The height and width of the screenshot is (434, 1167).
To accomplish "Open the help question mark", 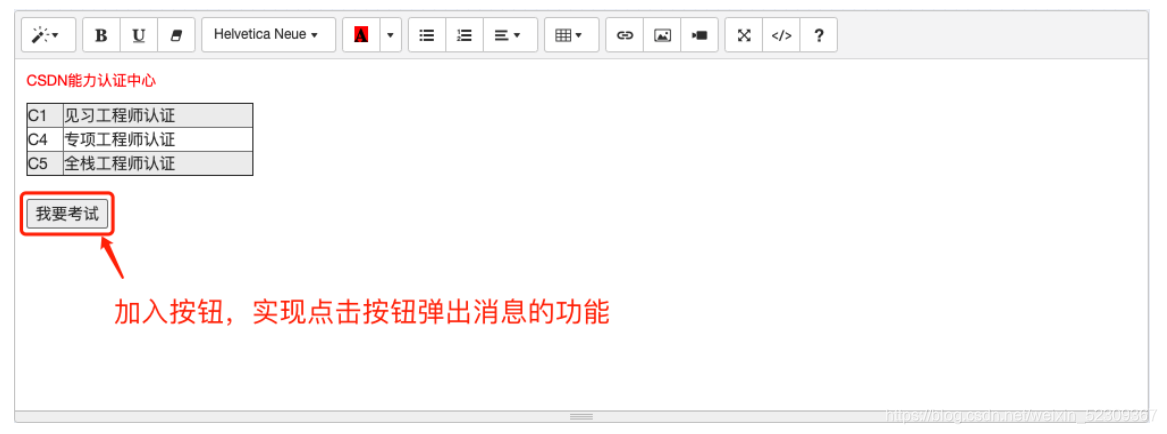I will [x=819, y=35].
